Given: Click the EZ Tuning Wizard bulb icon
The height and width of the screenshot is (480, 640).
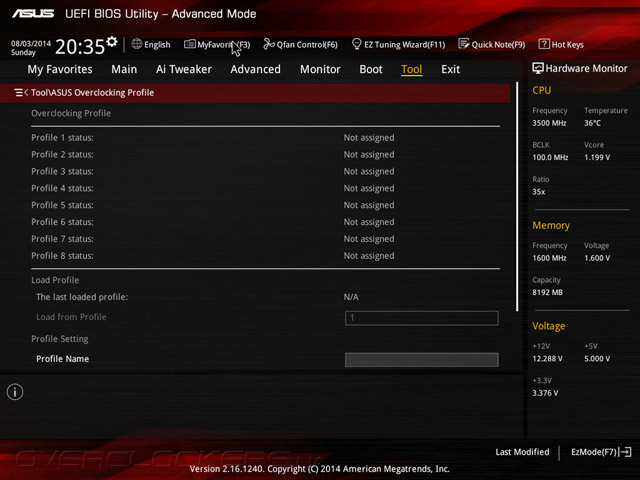Looking at the screenshot, I should click(356, 44).
